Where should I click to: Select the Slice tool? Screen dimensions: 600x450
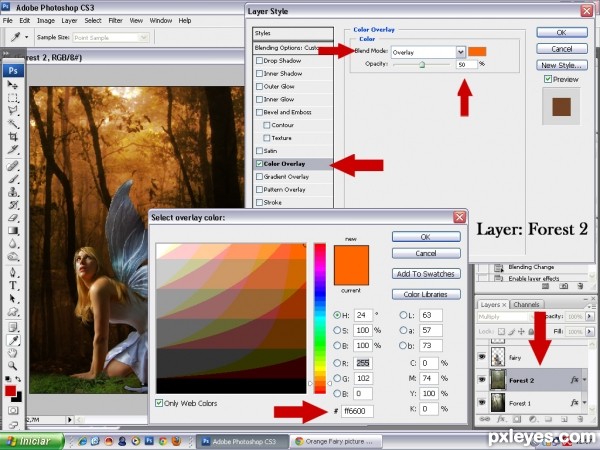(13, 149)
